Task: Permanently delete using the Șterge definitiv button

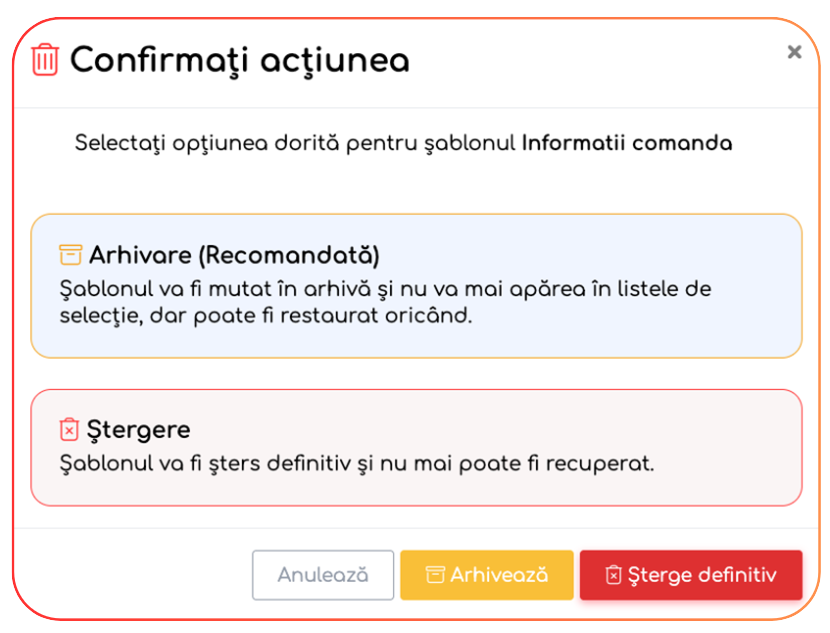Action: click(691, 575)
